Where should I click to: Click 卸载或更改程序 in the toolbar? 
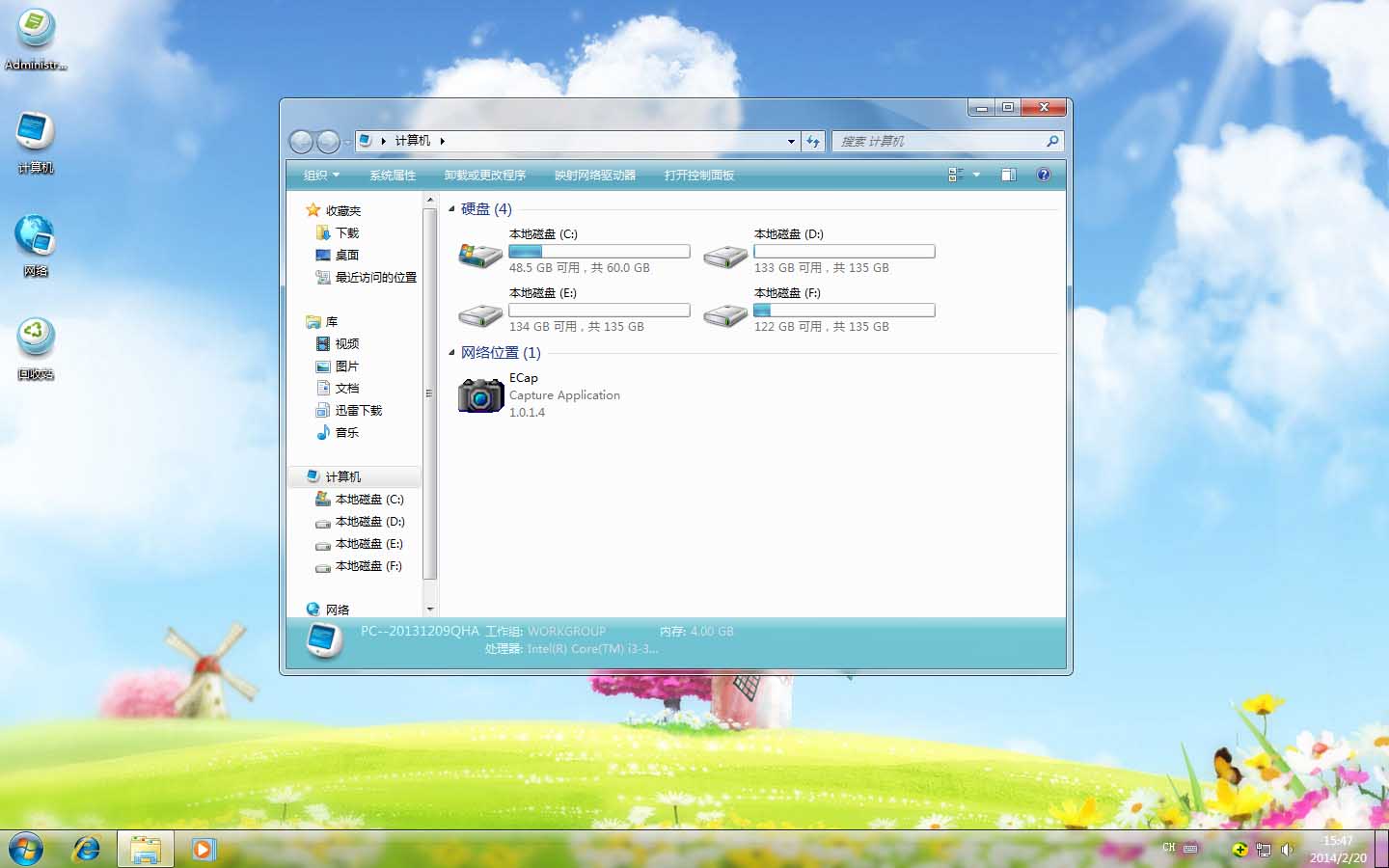pos(485,175)
